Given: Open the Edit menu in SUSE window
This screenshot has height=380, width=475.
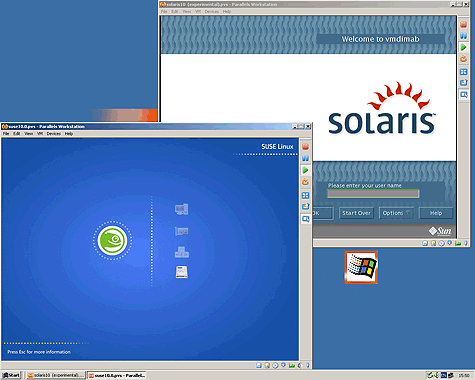Looking at the screenshot, I should (17, 134).
